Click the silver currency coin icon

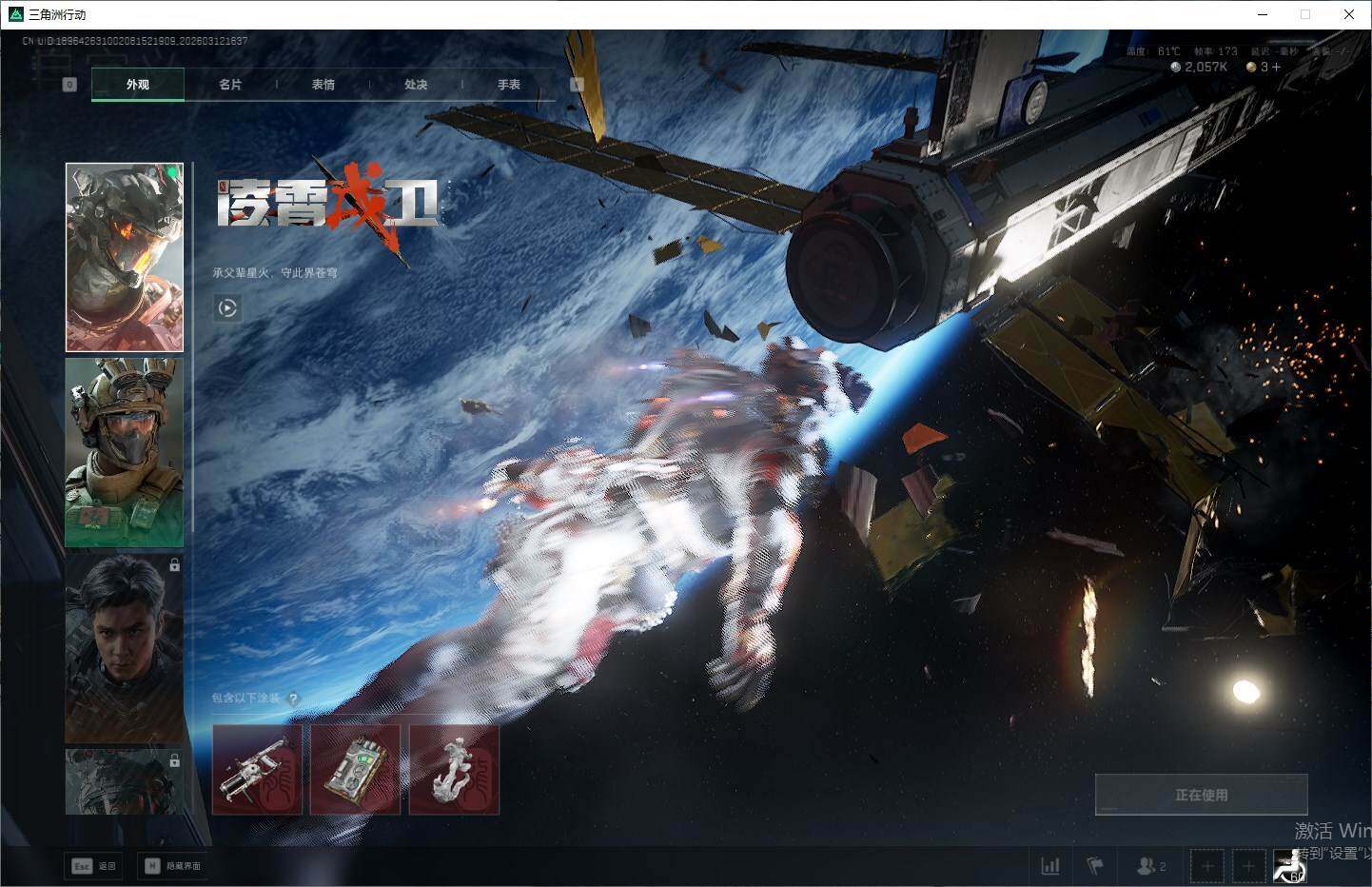[x=1176, y=67]
